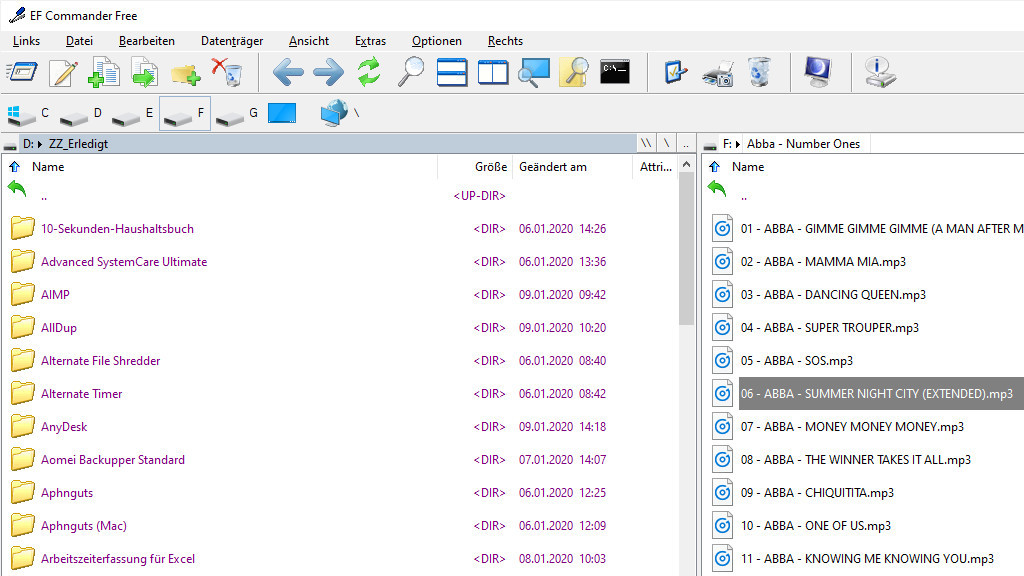Image resolution: width=1024 pixels, height=576 pixels.
Task: Open the network drive globe icon
Action: [x=334, y=113]
